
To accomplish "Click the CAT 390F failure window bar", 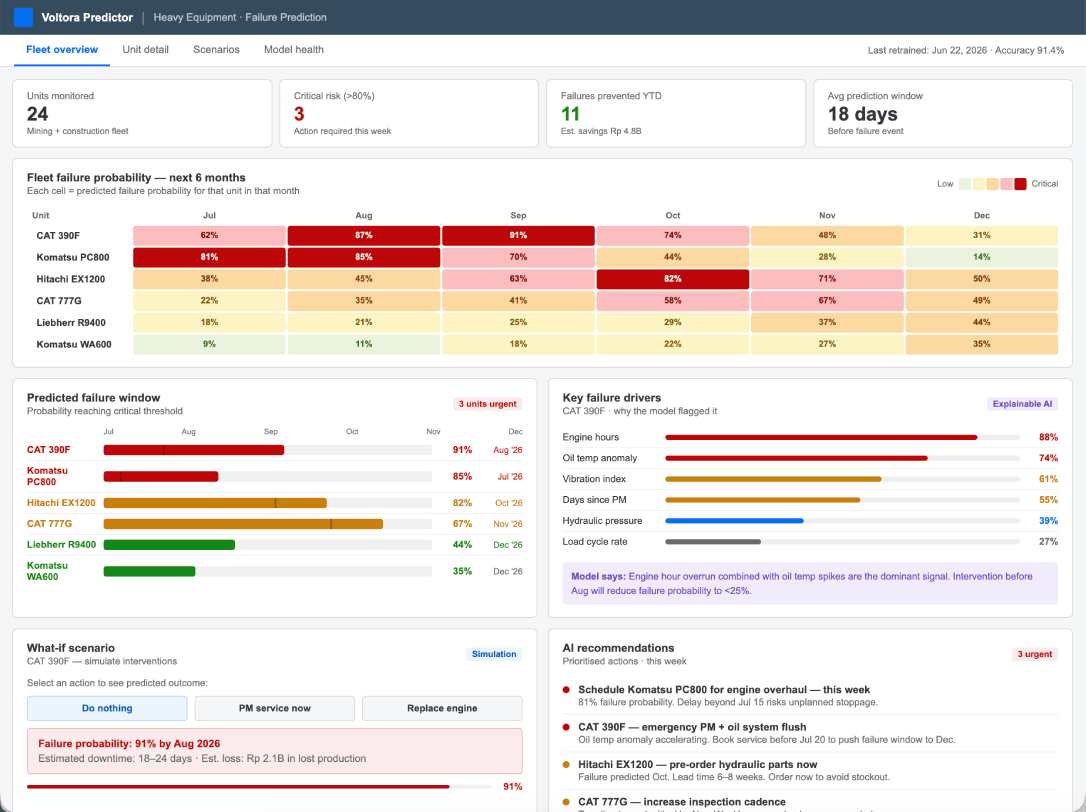I will click(194, 450).
